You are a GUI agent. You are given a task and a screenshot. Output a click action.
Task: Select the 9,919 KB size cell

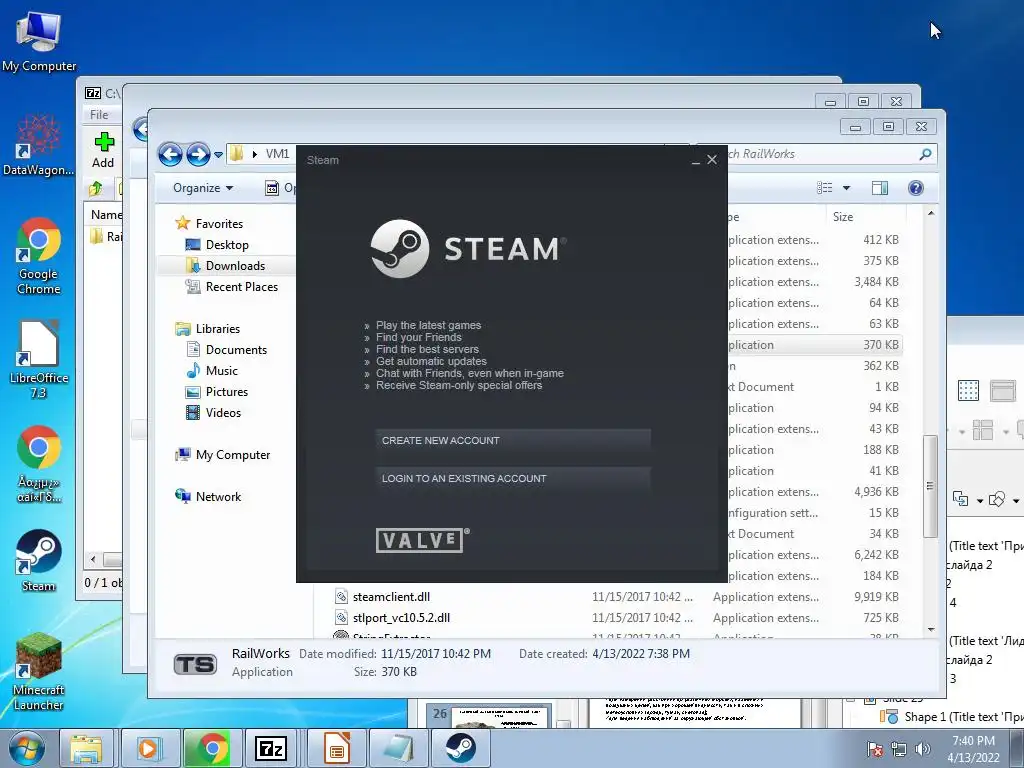click(x=876, y=597)
